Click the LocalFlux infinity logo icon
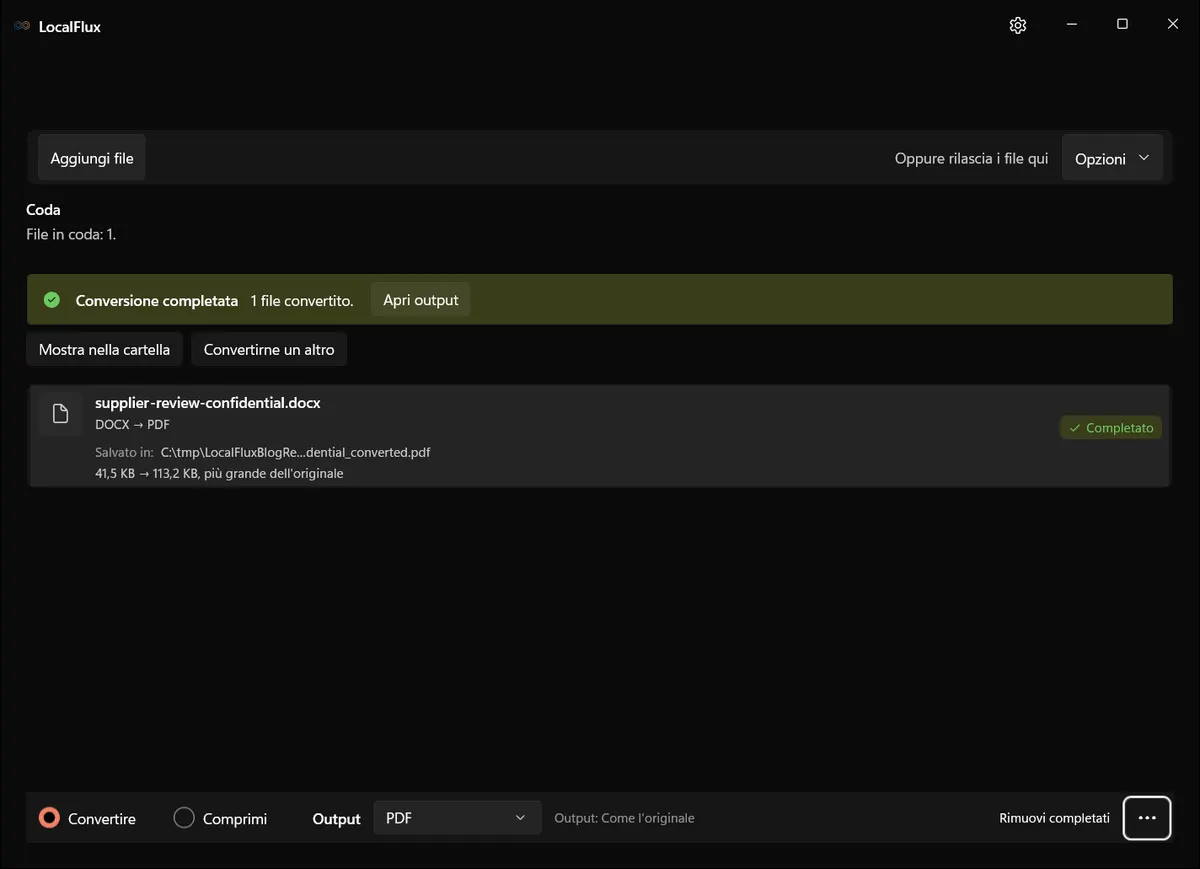Screen dimensions: 1200x869 coord(22,27)
